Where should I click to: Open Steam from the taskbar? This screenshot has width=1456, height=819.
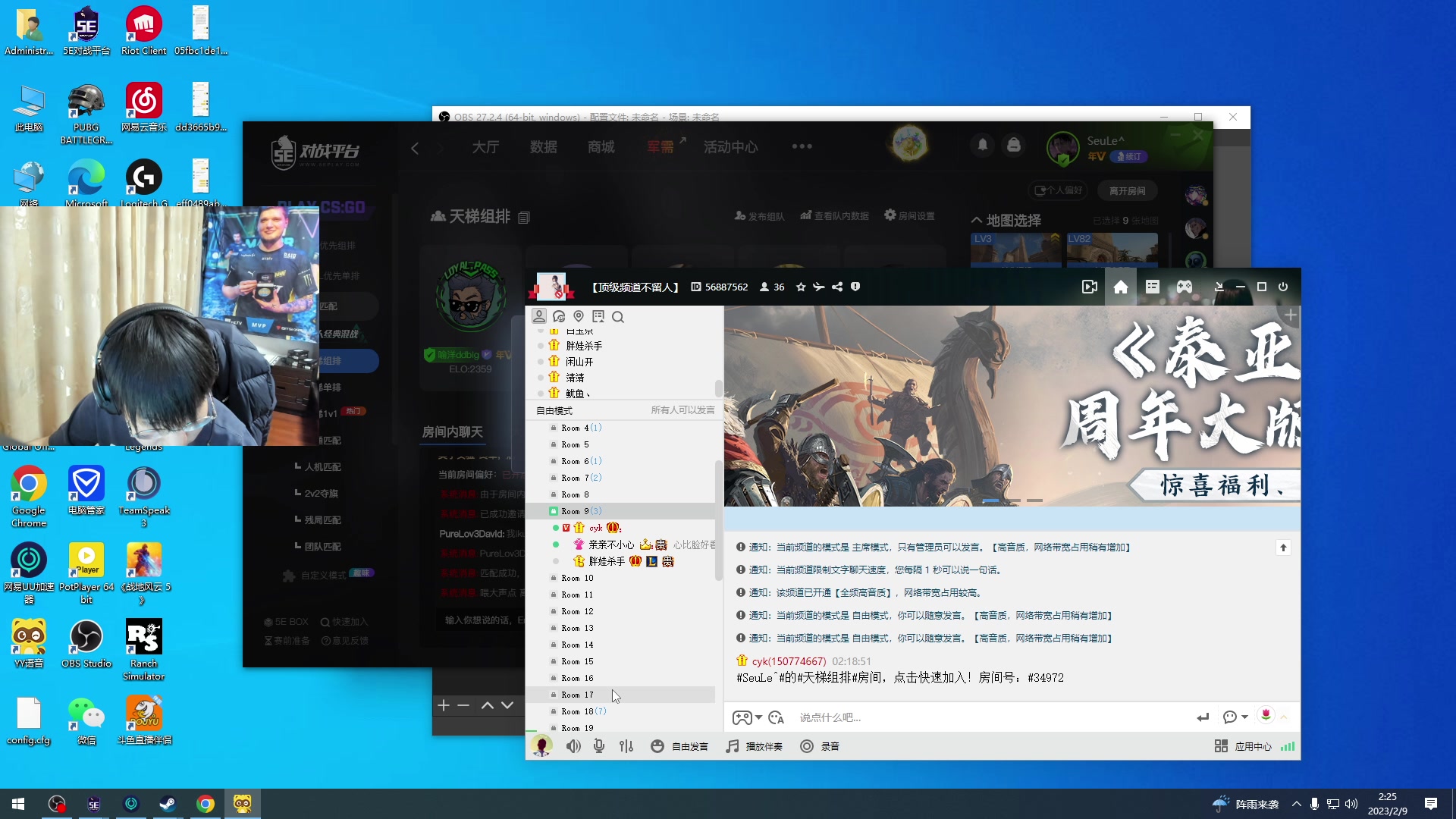[x=168, y=804]
